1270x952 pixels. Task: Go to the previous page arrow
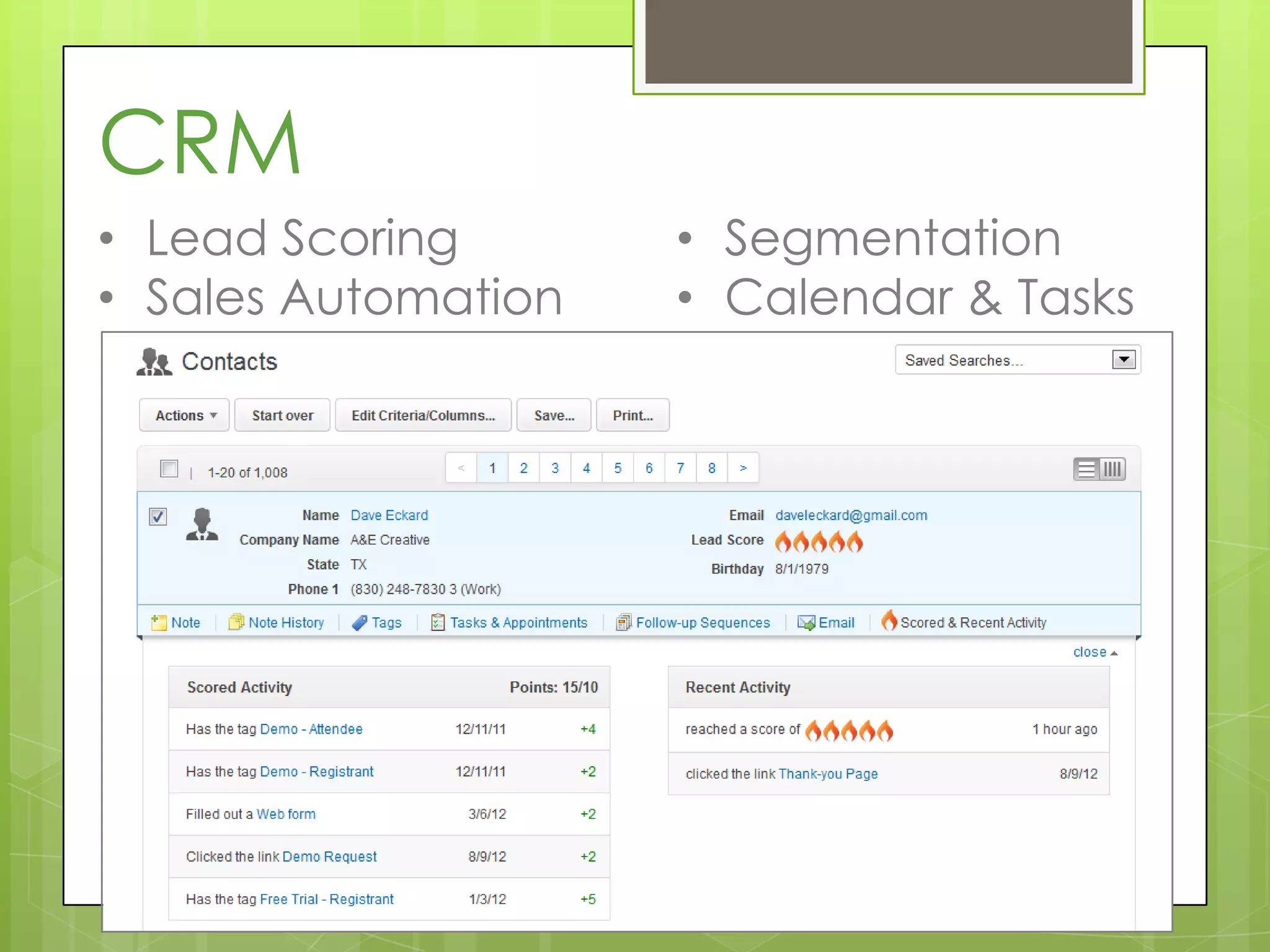[x=461, y=468]
